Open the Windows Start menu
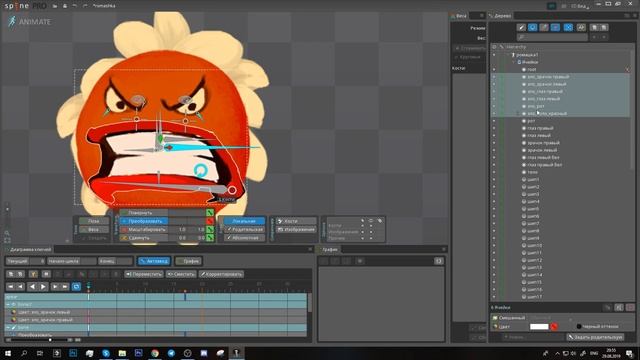This screenshot has width=640, height=360. pos(8,353)
